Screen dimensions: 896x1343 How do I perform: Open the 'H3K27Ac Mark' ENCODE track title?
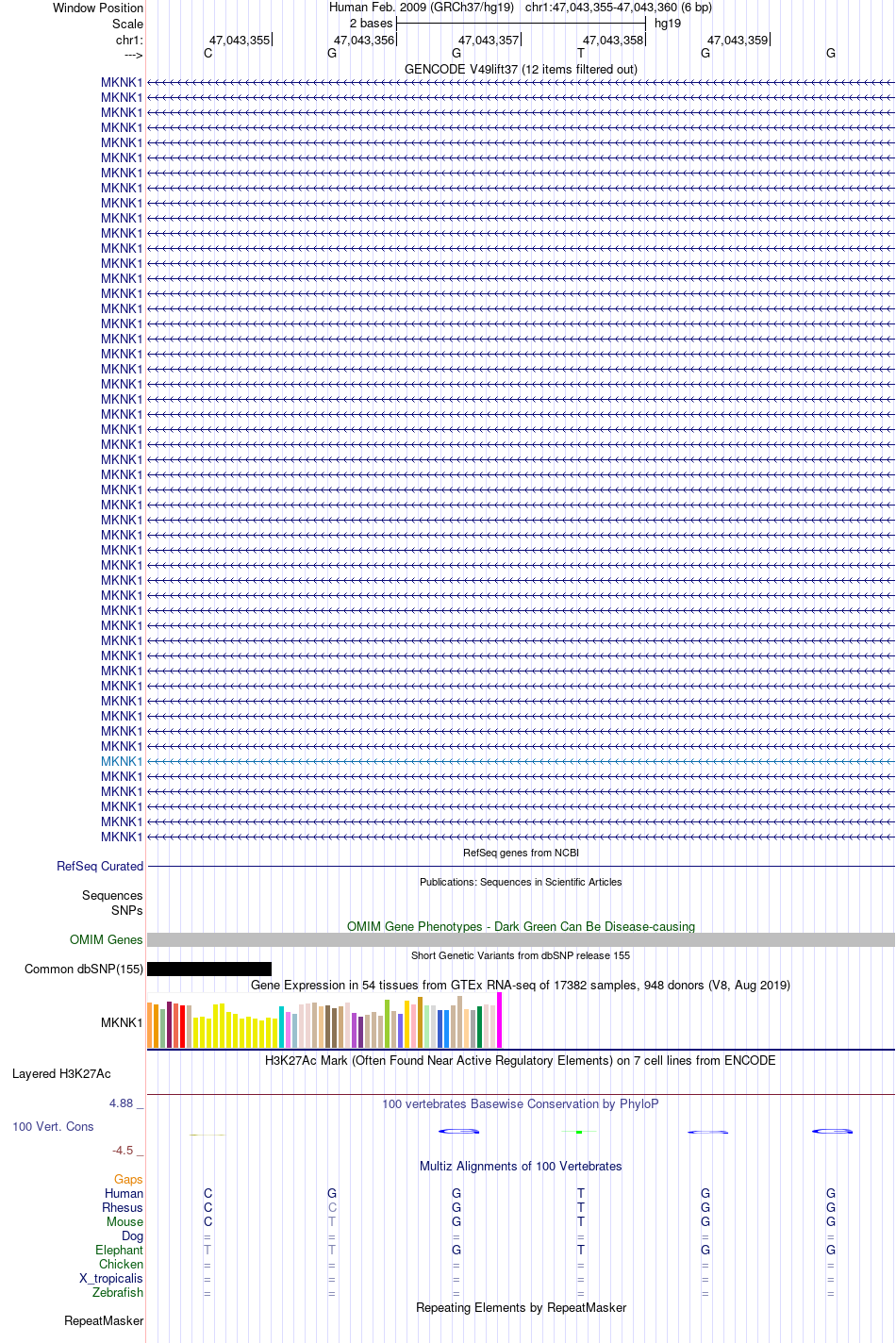(x=521, y=1060)
